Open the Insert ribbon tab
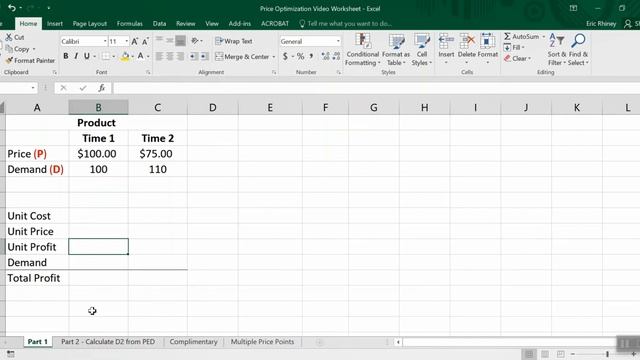This screenshot has height=360, width=640. click(55, 24)
